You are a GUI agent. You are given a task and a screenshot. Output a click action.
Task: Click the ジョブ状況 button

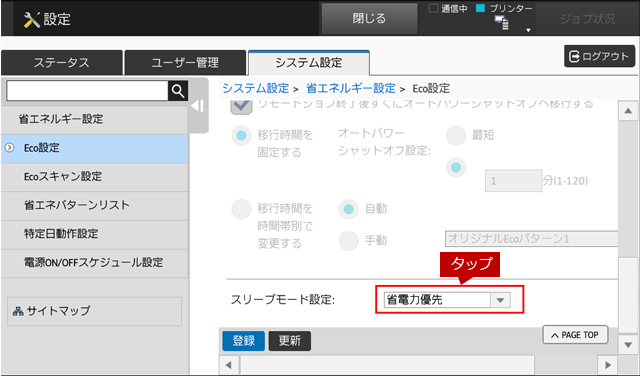point(587,19)
